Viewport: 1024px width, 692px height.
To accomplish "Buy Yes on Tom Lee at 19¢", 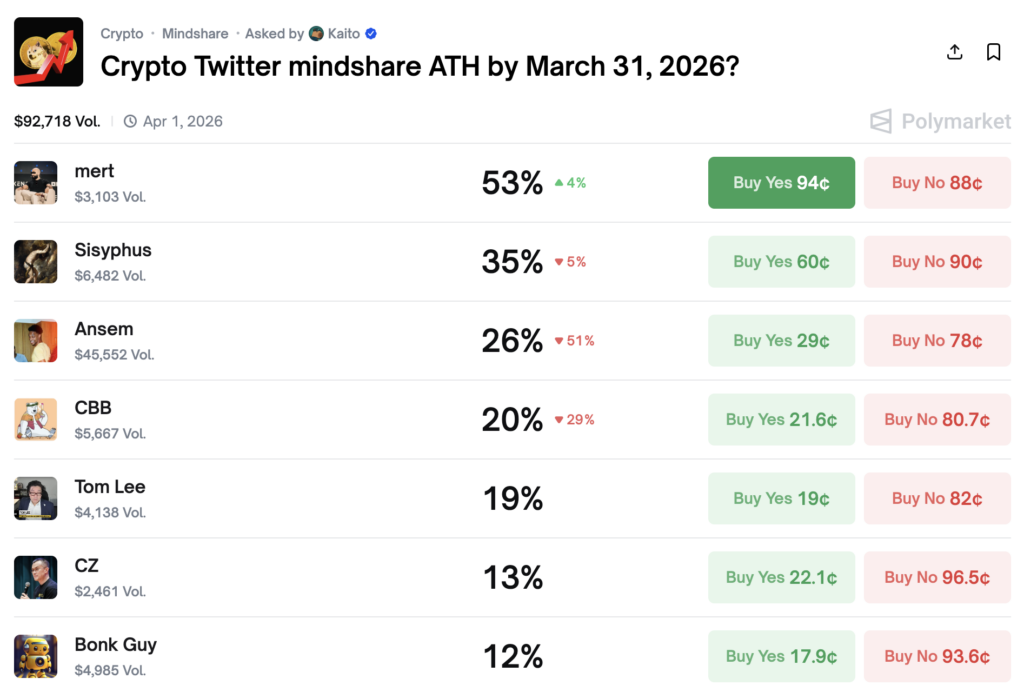I will [781, 499].
